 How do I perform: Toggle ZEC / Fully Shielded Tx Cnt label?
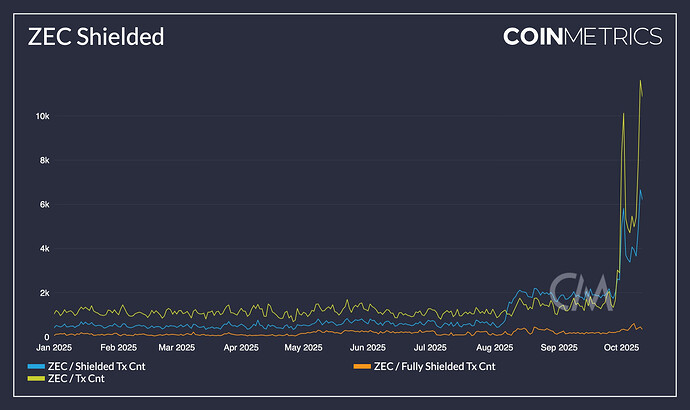[x=434, y=366]
